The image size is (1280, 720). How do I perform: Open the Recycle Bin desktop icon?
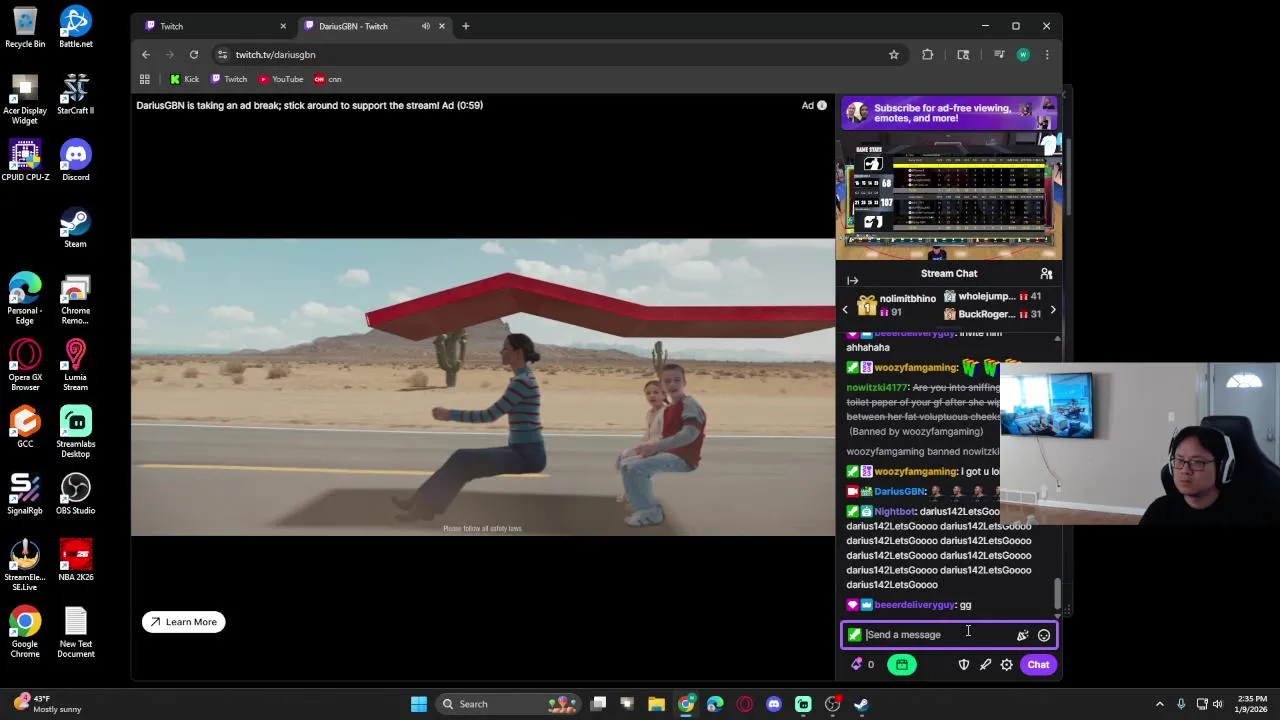[25, 28]
